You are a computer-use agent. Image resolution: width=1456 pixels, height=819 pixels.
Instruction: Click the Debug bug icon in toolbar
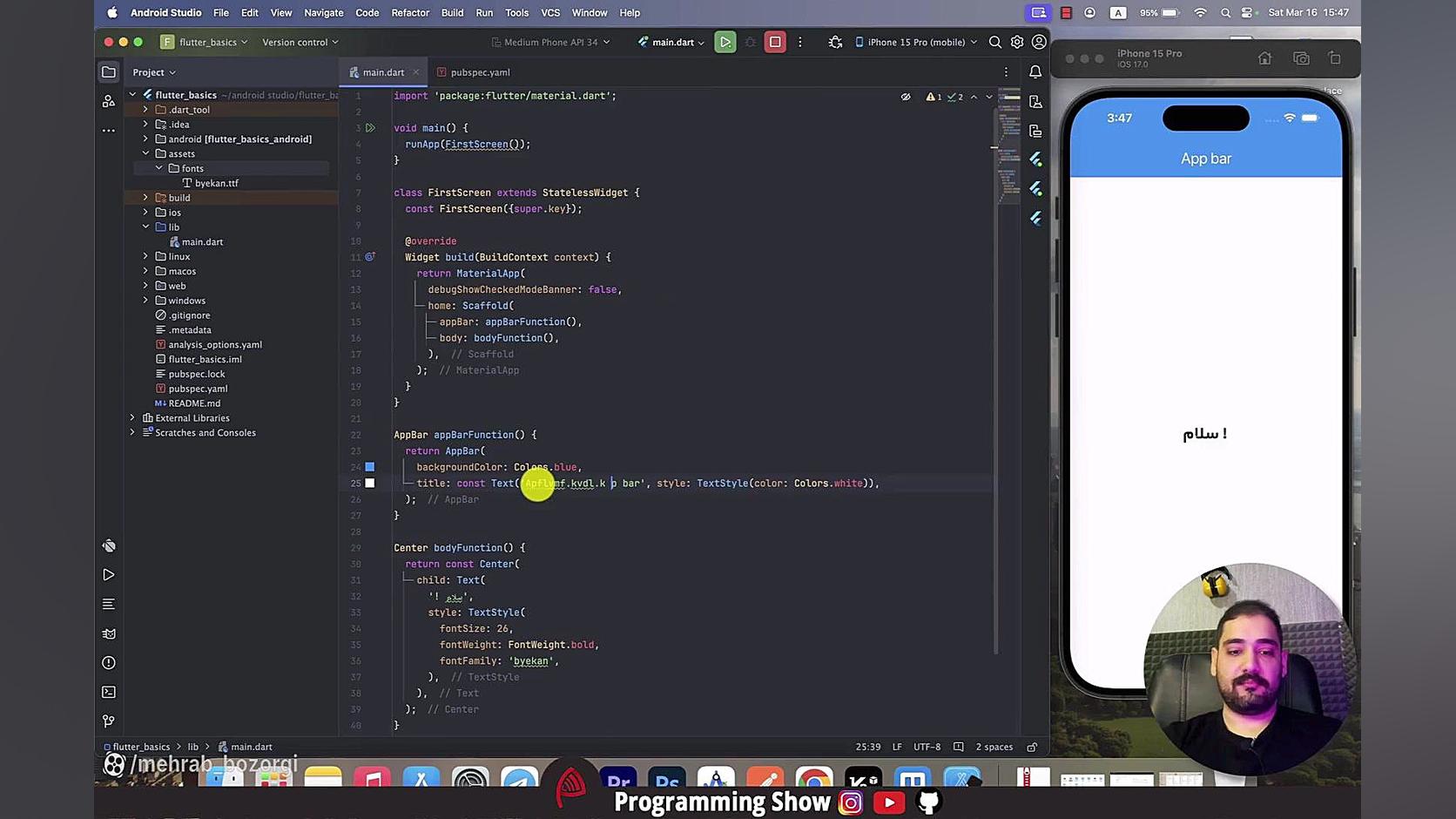coord(835,42)
